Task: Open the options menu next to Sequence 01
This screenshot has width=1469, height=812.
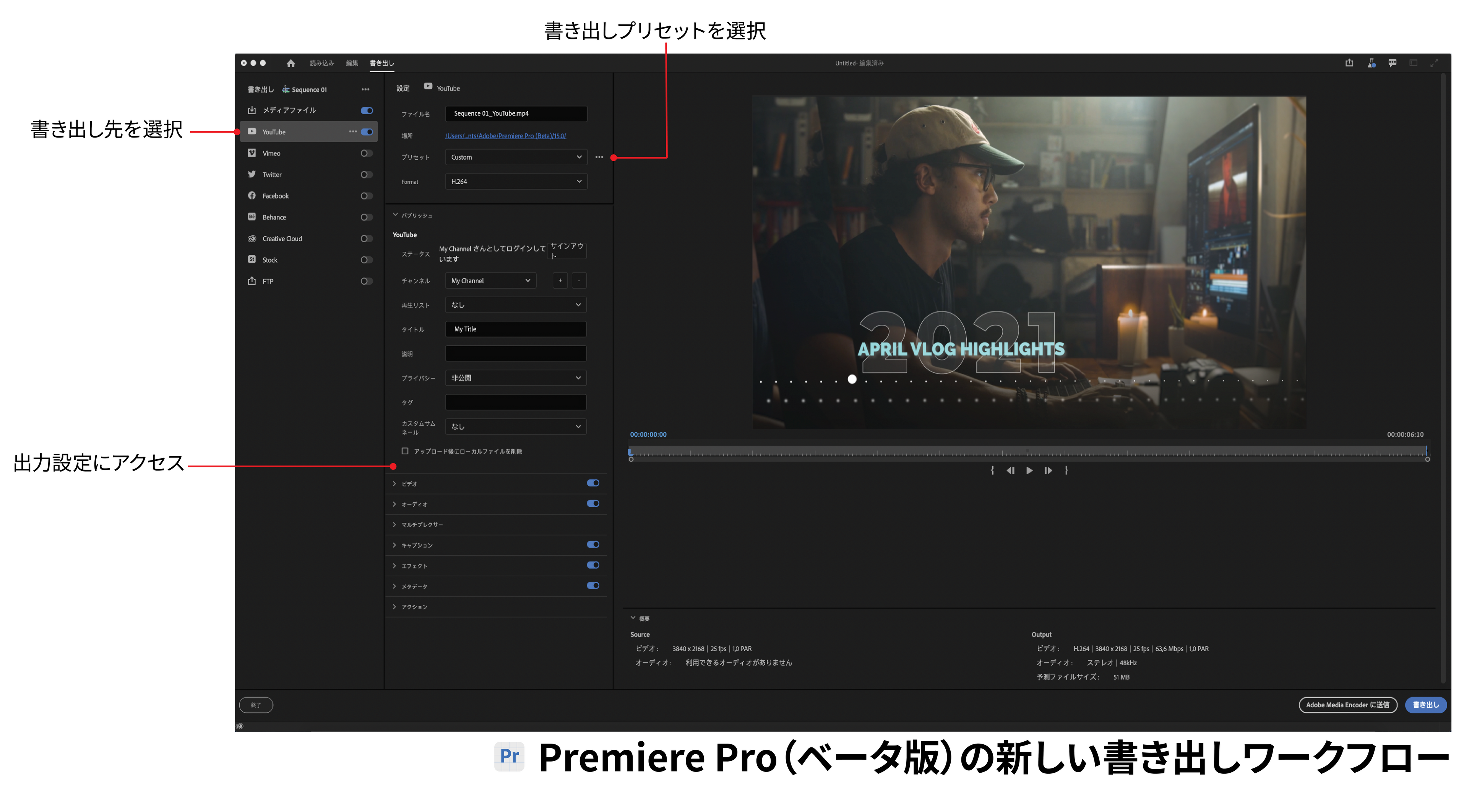Action: point(365,89)
